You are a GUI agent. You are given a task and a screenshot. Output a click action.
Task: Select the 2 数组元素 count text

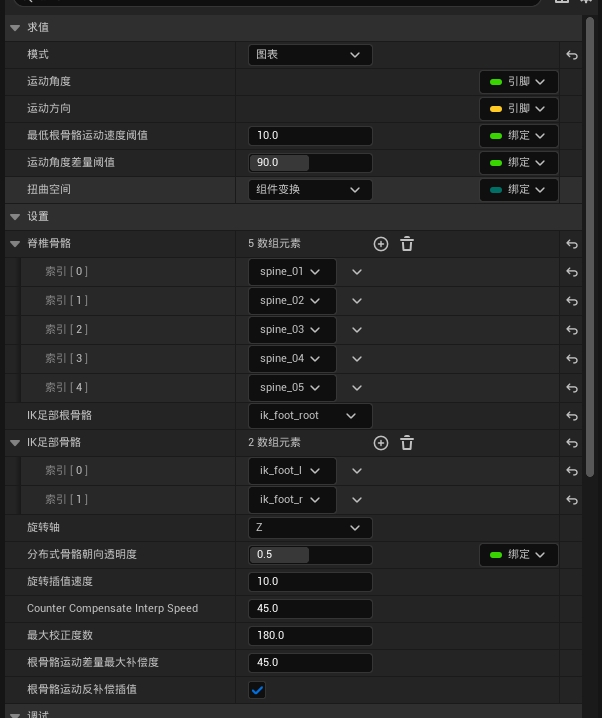click(274, 442)
